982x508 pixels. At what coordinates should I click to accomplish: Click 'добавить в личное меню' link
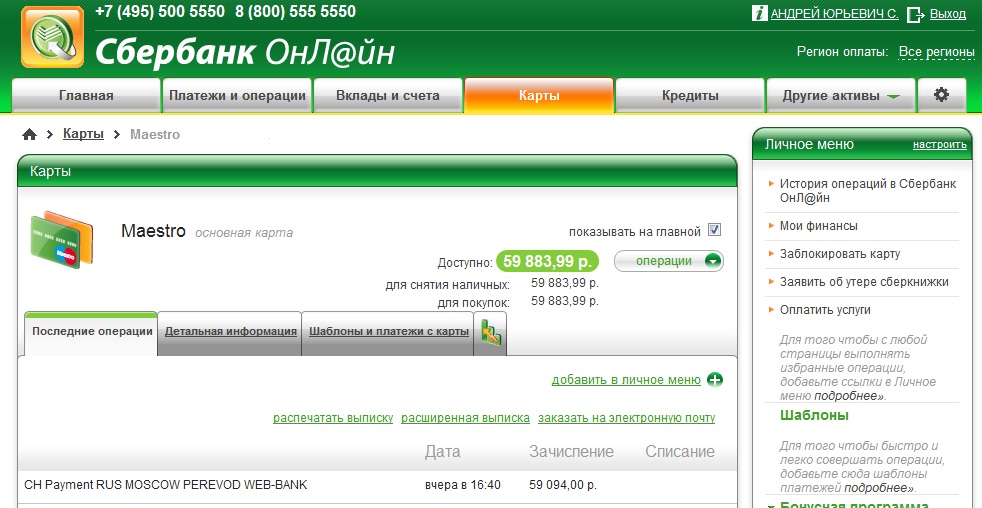(626, 380)
